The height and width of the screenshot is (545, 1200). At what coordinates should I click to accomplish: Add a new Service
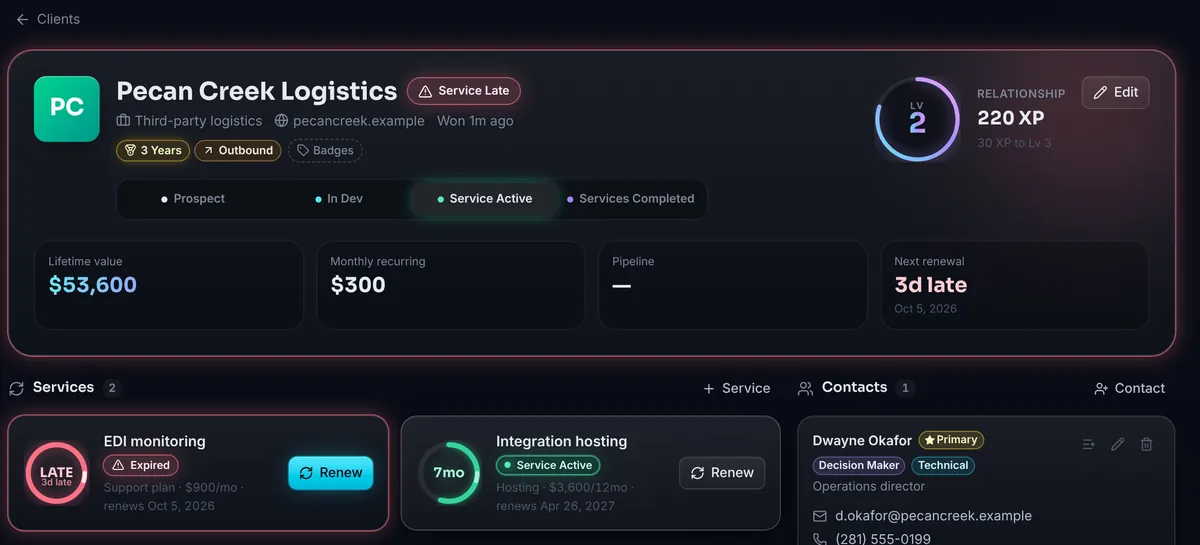736,388
